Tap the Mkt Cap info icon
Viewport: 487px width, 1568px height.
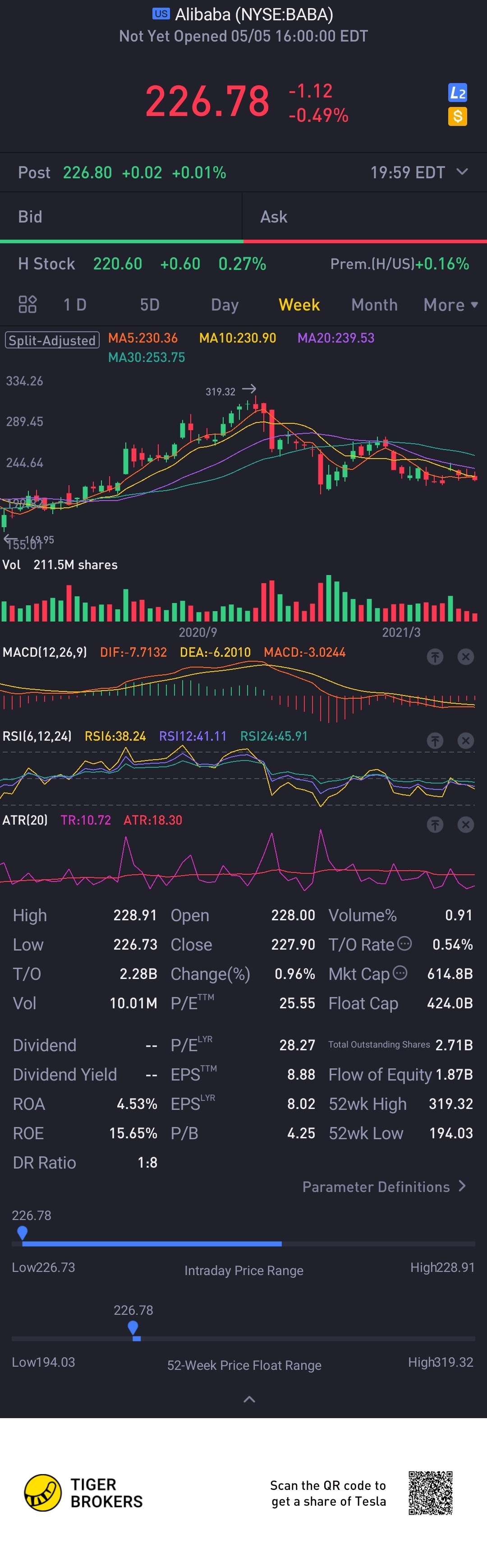(x=400, y=973)
